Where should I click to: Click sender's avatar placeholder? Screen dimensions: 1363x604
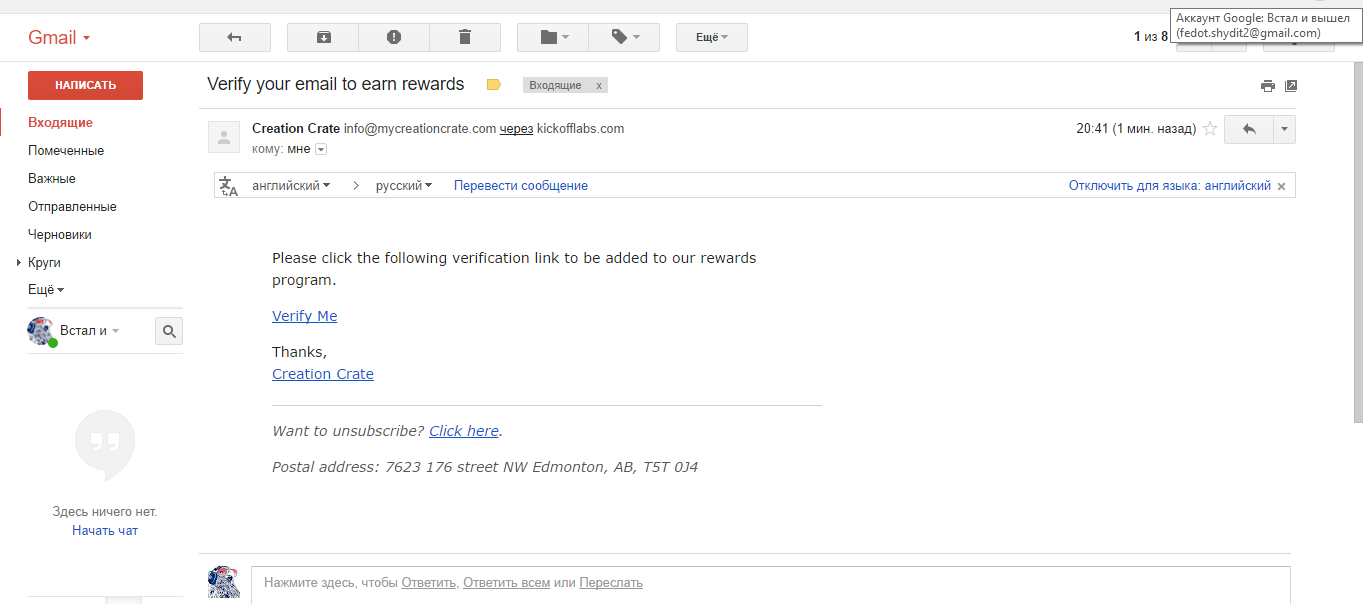[224, 137]
